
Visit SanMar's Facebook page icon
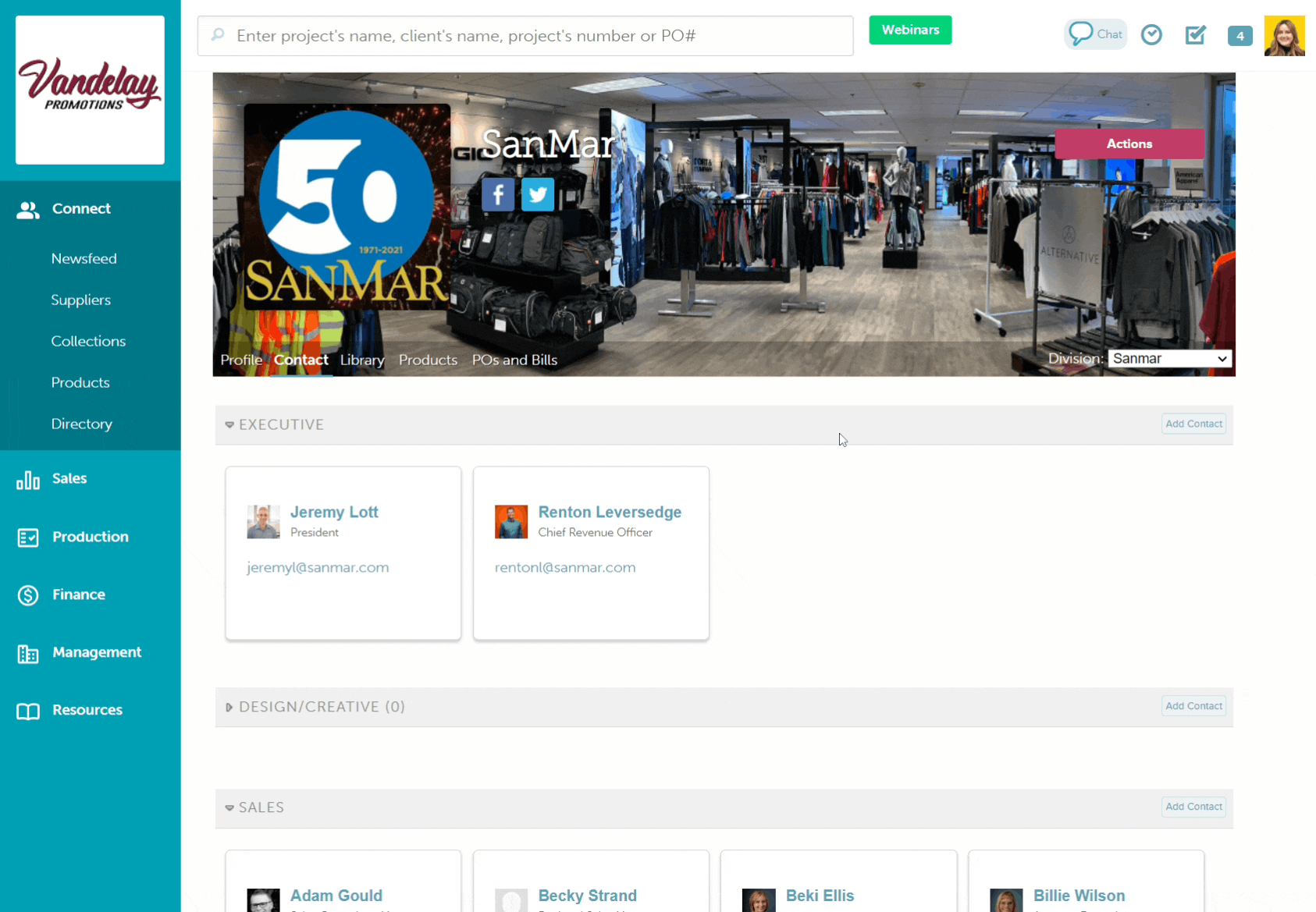click(x=498, y=194)
